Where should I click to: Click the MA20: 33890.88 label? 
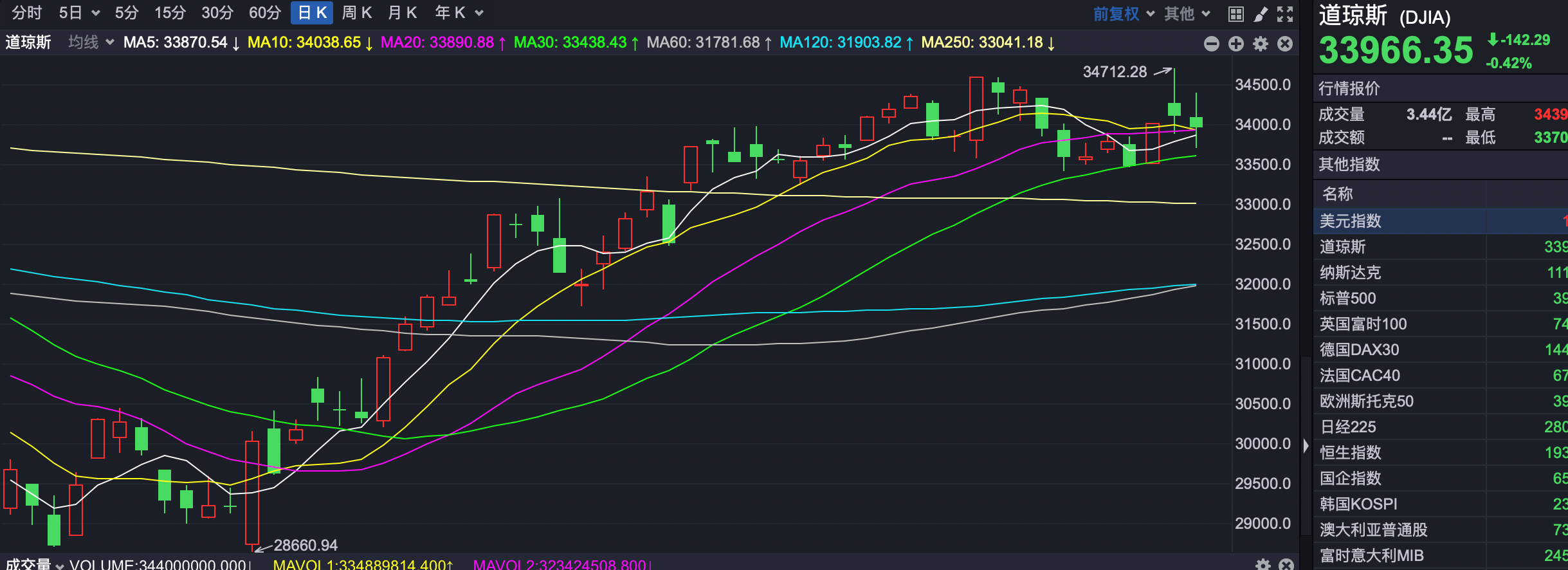coord(443,42)
